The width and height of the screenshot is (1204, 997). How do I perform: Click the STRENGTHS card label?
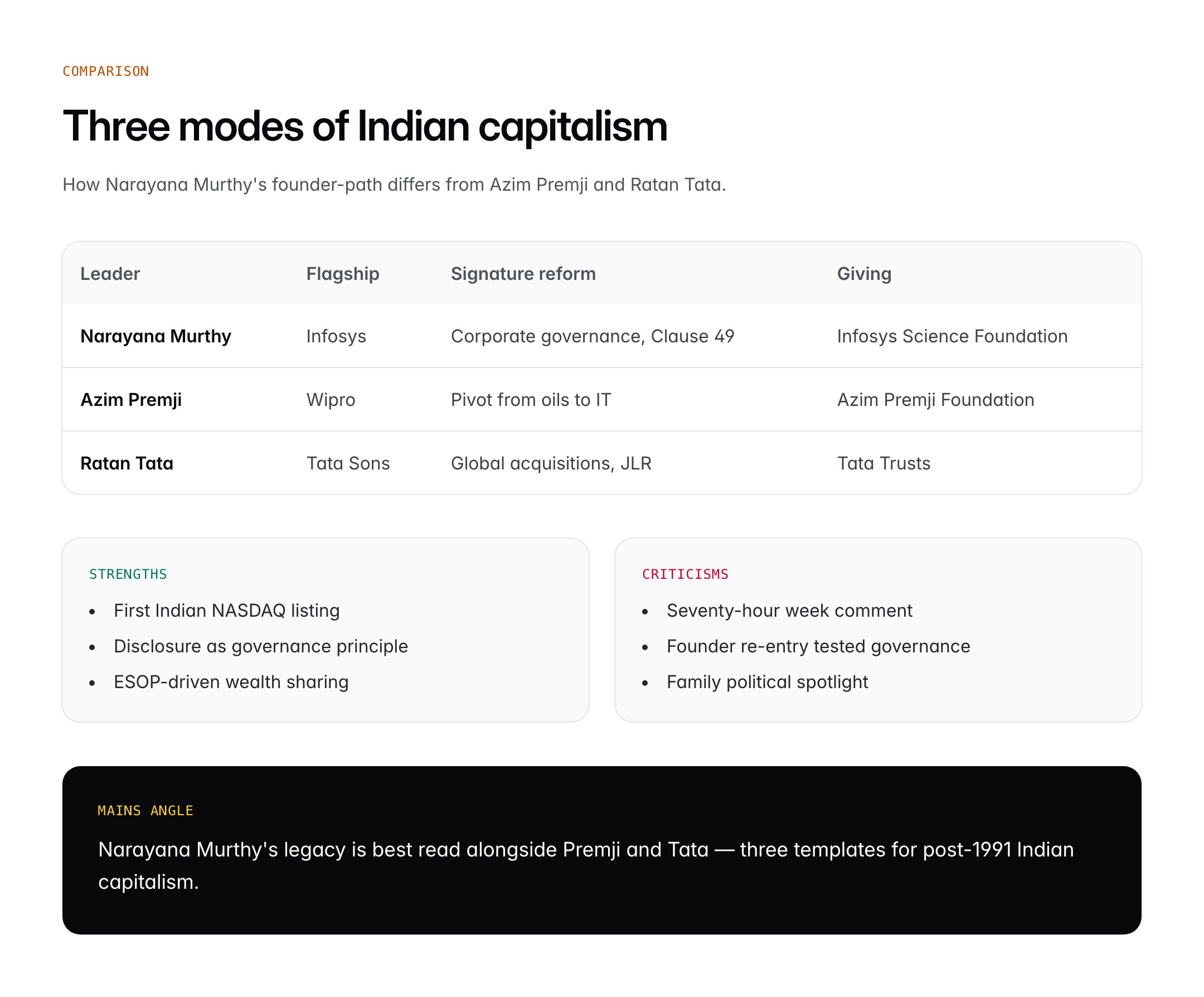(128, 574)
